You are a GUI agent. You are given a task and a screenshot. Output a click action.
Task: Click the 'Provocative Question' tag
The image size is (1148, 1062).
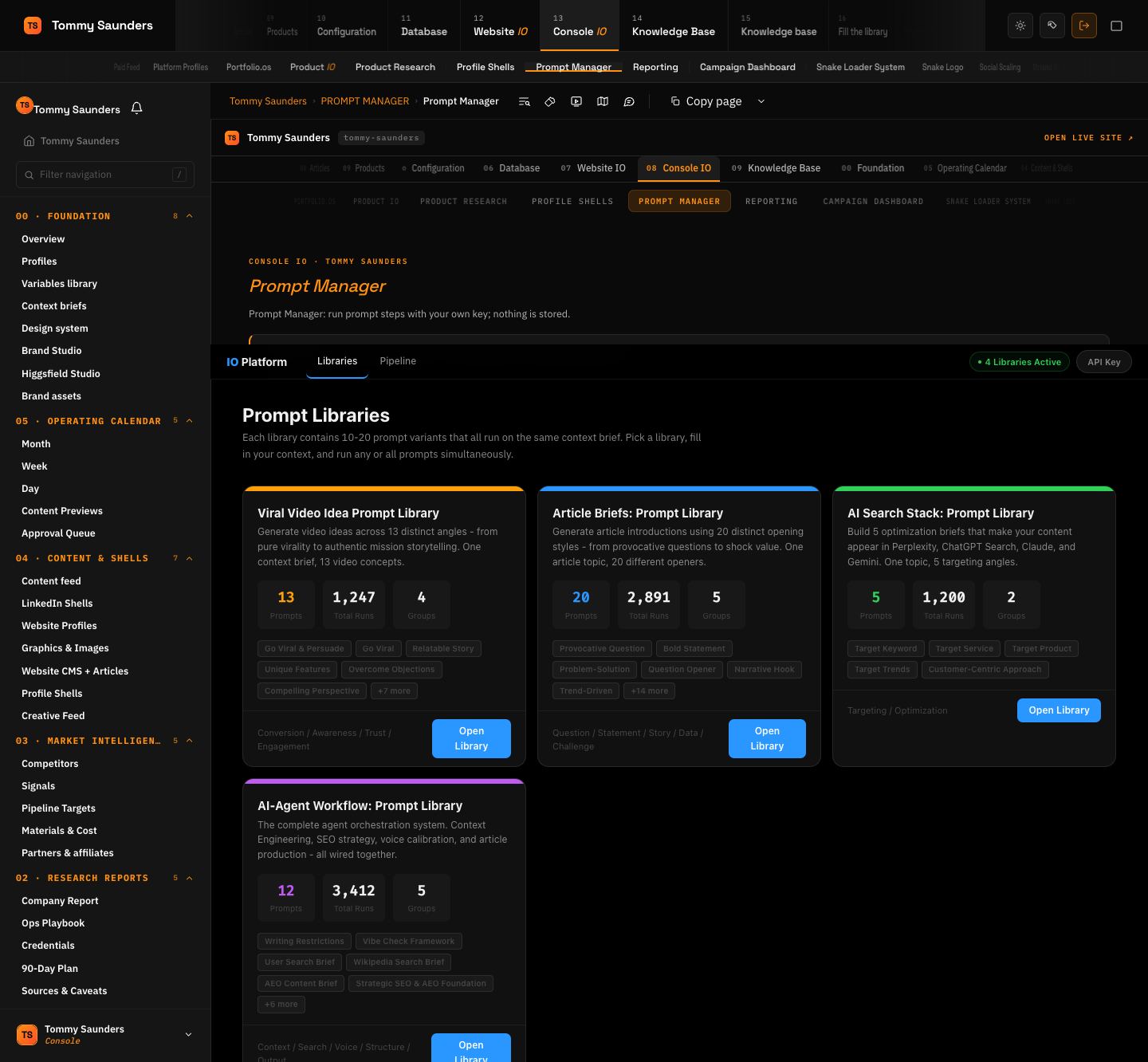[x=602, y=649]
